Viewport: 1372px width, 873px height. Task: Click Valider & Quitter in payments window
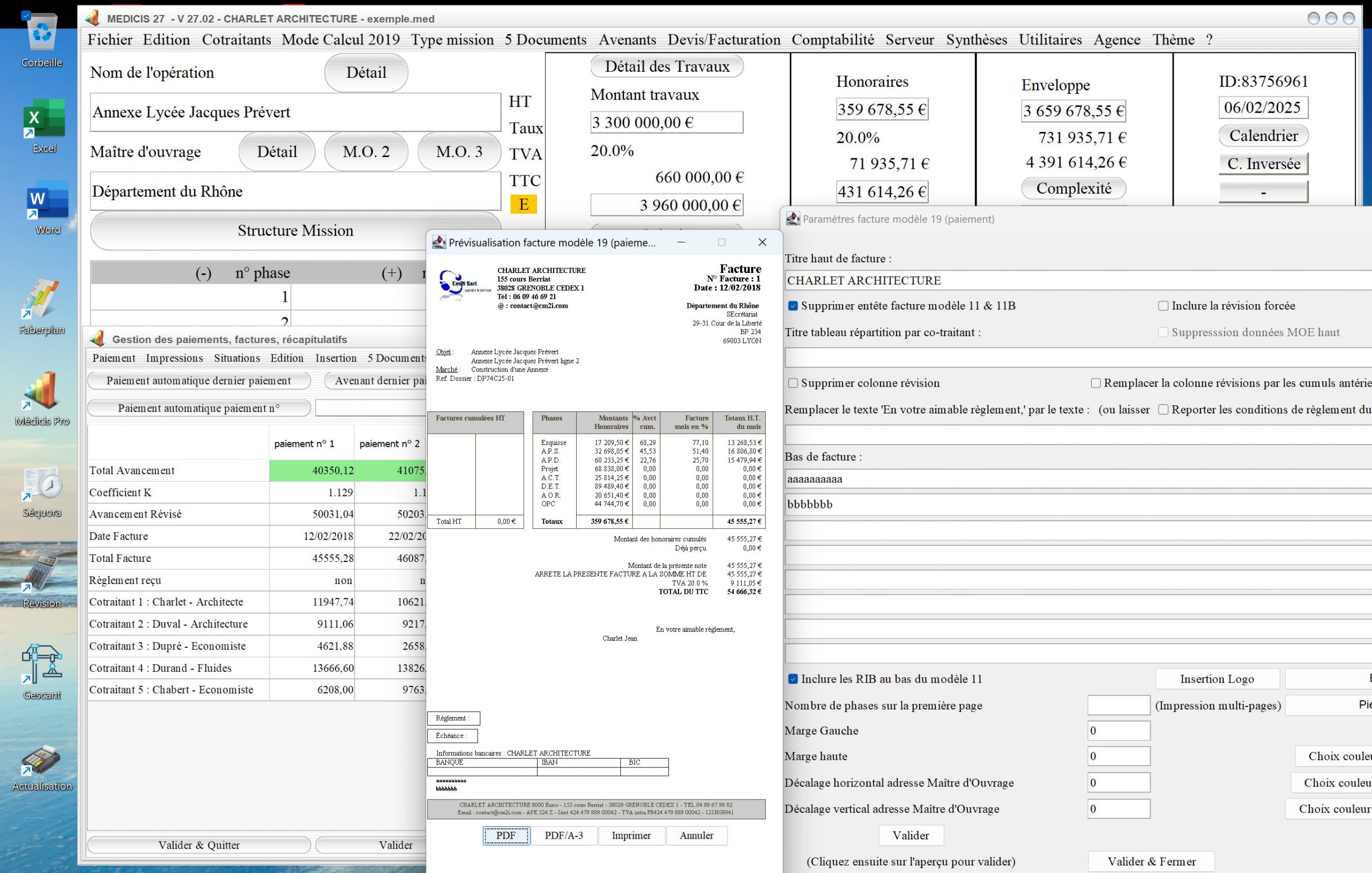[x=199, y=845]
